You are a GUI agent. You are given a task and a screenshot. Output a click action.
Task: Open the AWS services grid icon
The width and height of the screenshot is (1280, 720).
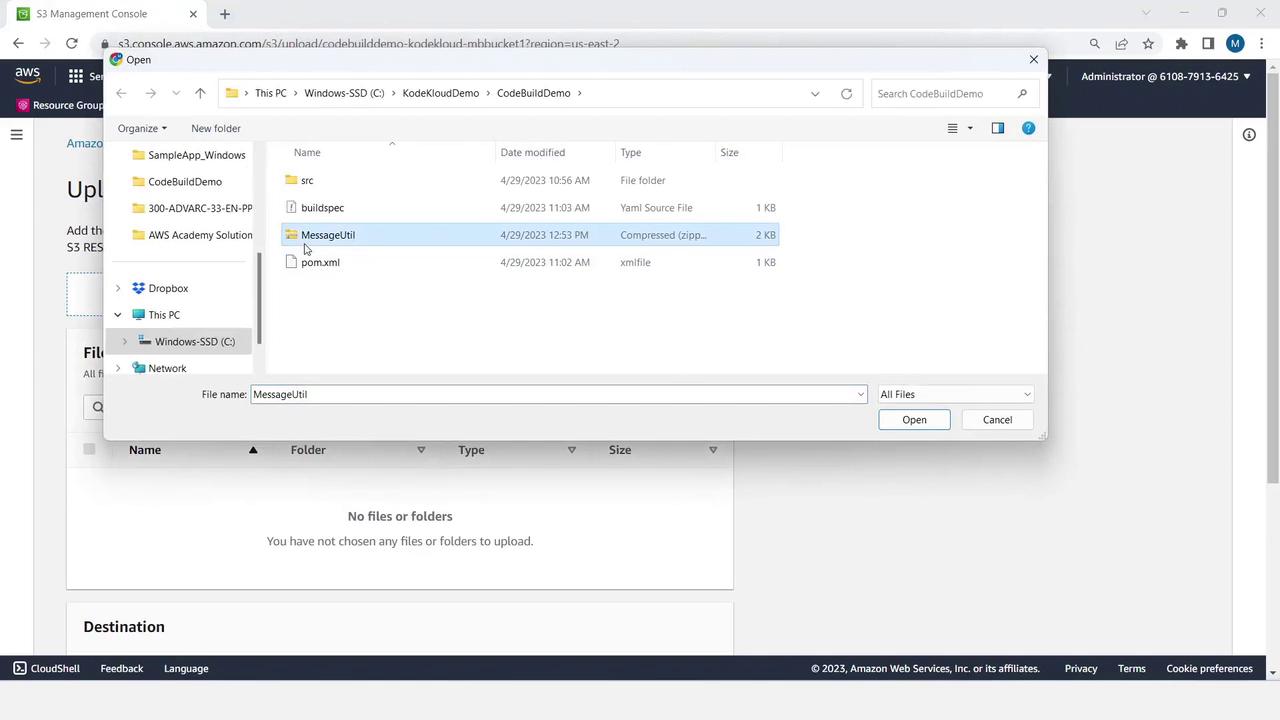pos(76,76)
